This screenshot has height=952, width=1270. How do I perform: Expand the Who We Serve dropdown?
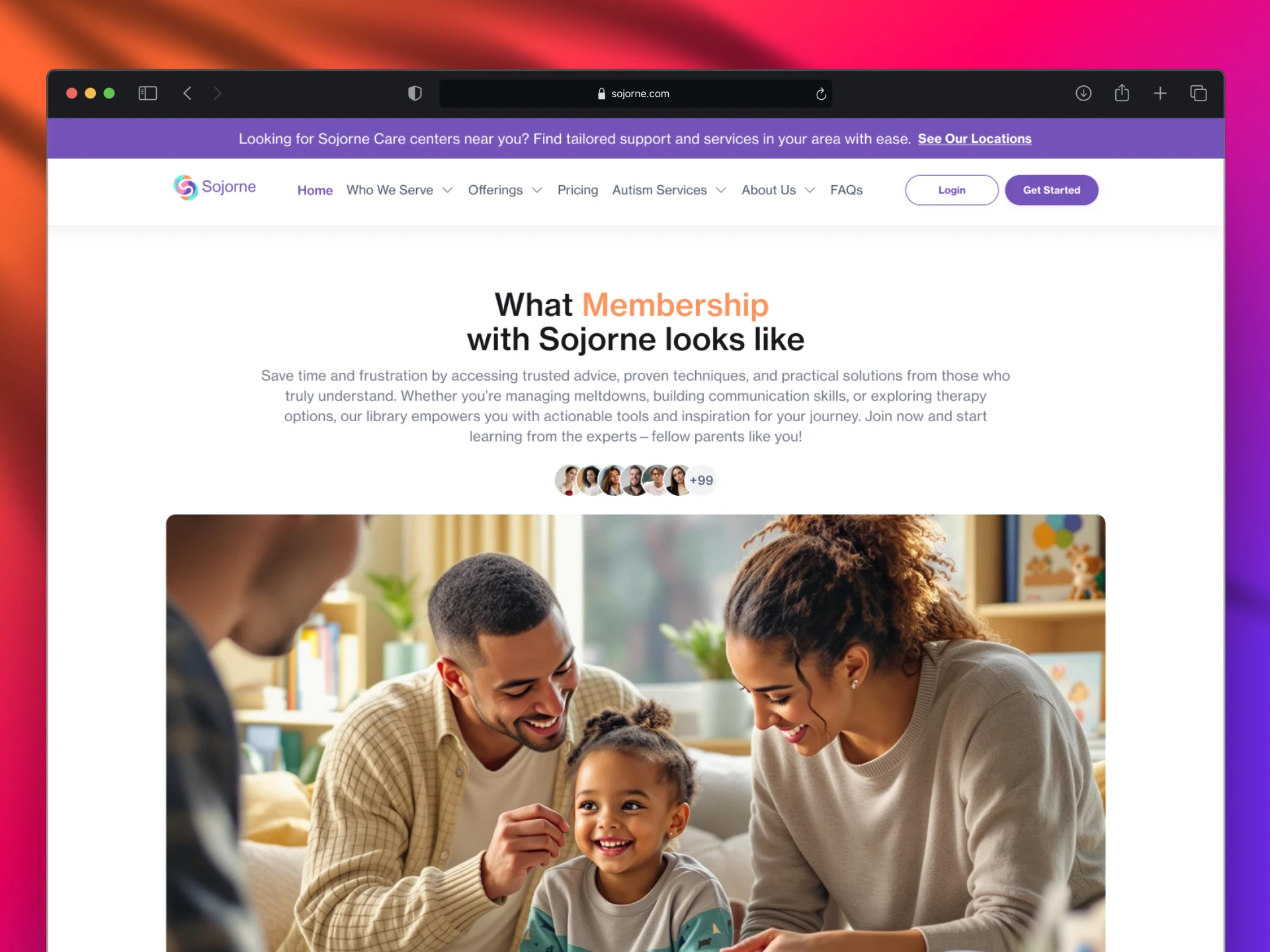[400, 190]
